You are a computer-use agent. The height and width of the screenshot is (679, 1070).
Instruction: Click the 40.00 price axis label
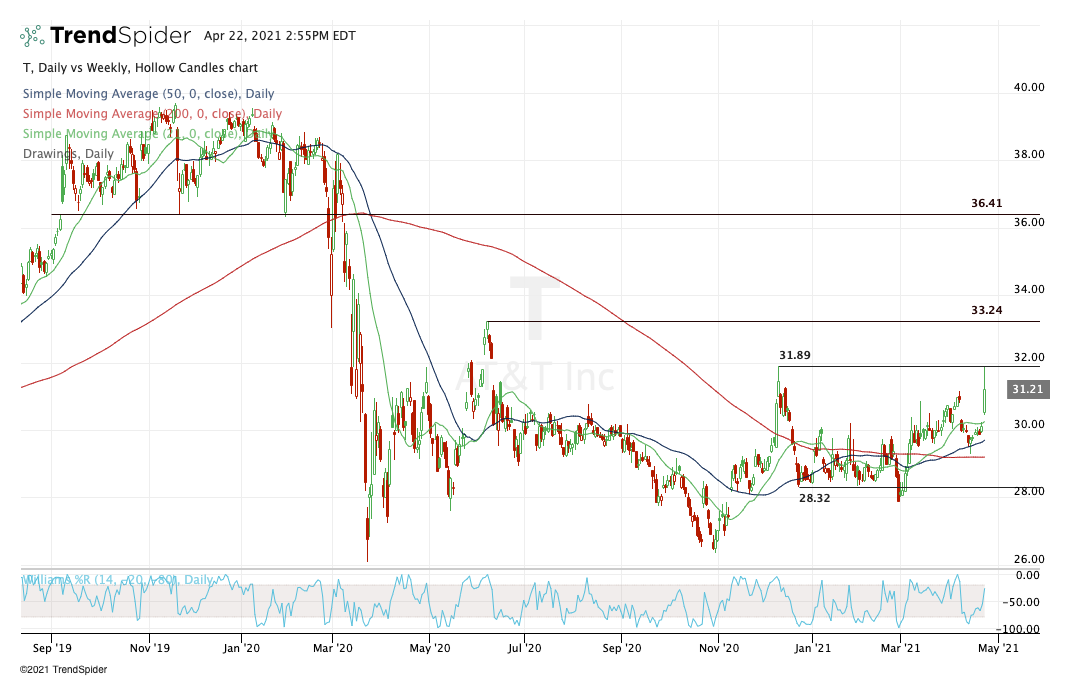tap(1029, 87)
